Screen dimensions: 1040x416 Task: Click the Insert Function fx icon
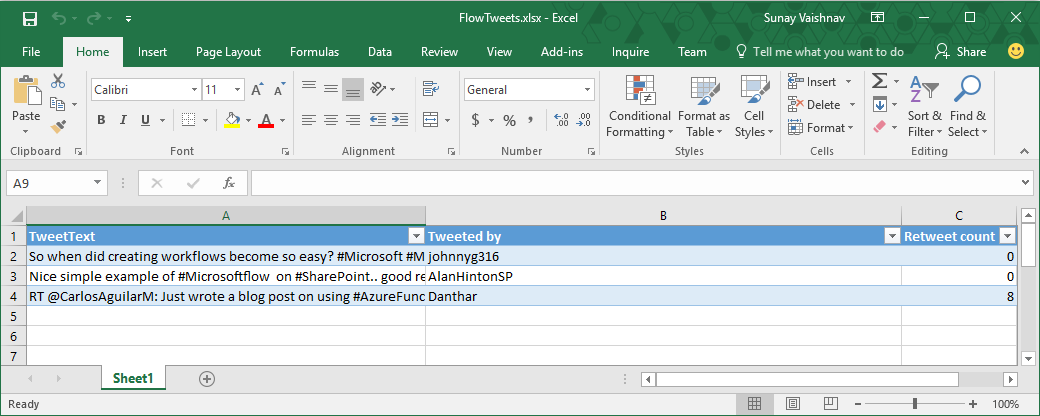[228, 183]
